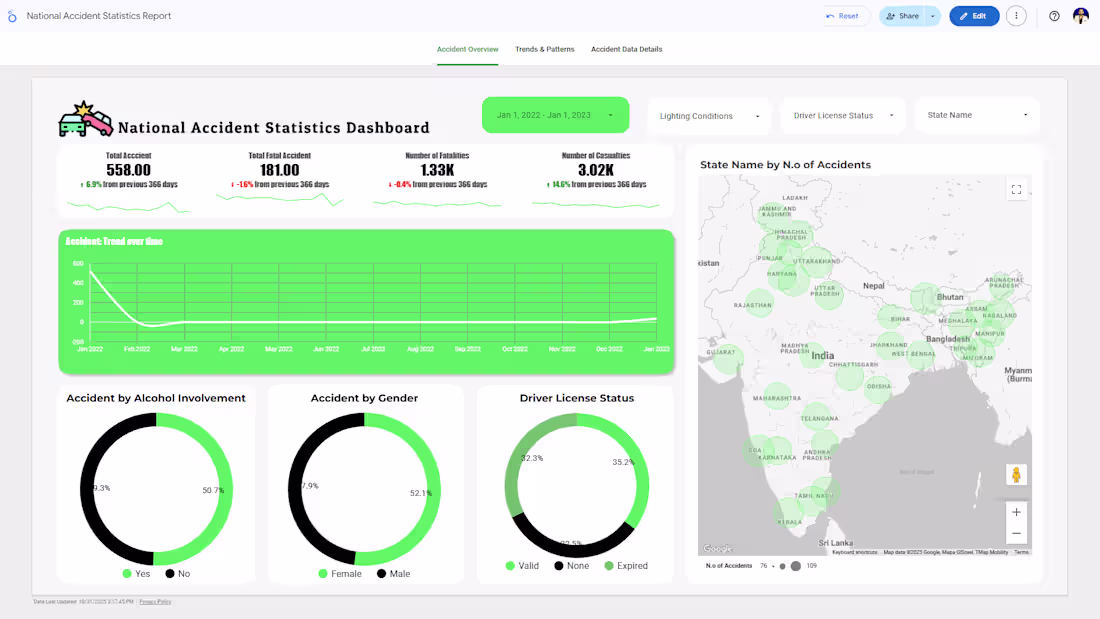Select the Valid legend swatch
Image resolution: width=1100 pixels, height=619 pixels.
[x=510, y=566]
